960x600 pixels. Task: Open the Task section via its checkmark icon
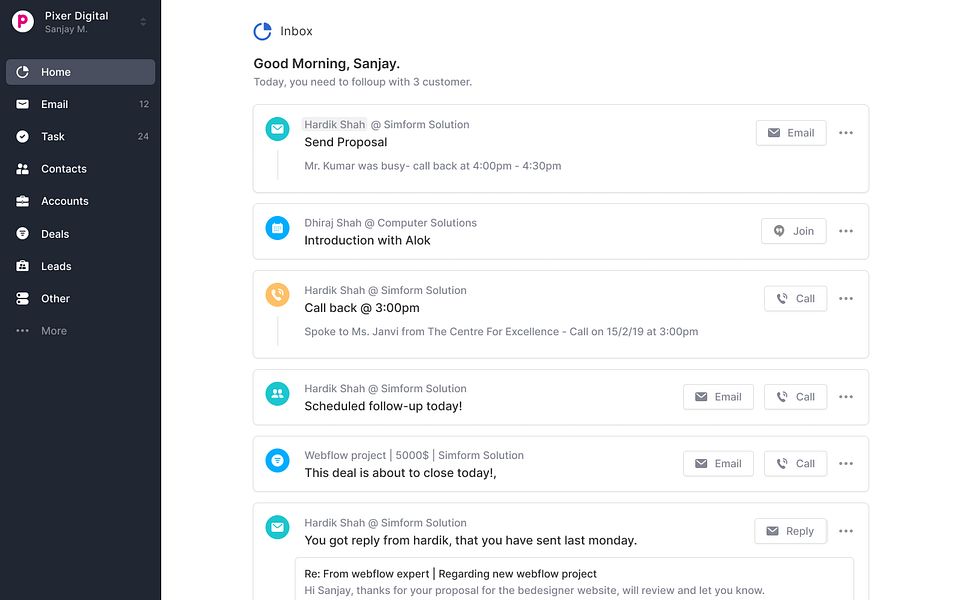click(22, 136)
